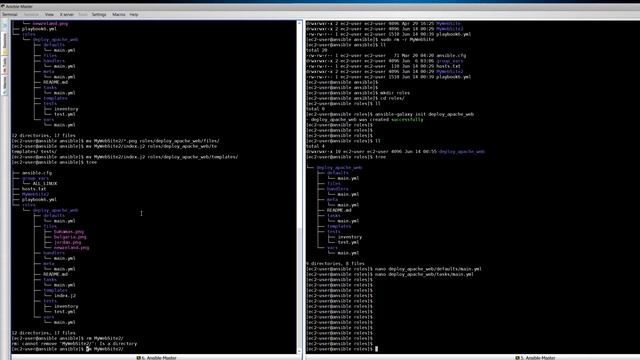
Task: Click the left terminal scrollbar thumb
Action: (x=299, y=288)
